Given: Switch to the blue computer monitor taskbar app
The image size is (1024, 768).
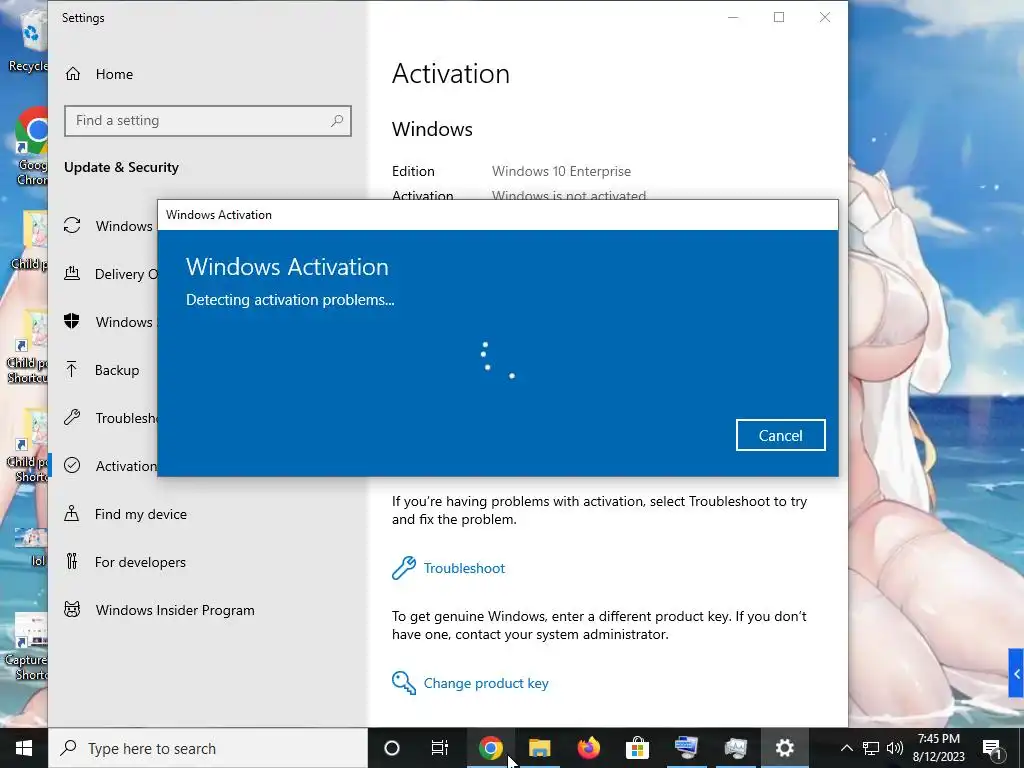Looking at the screenshot, I should [686, 748].
